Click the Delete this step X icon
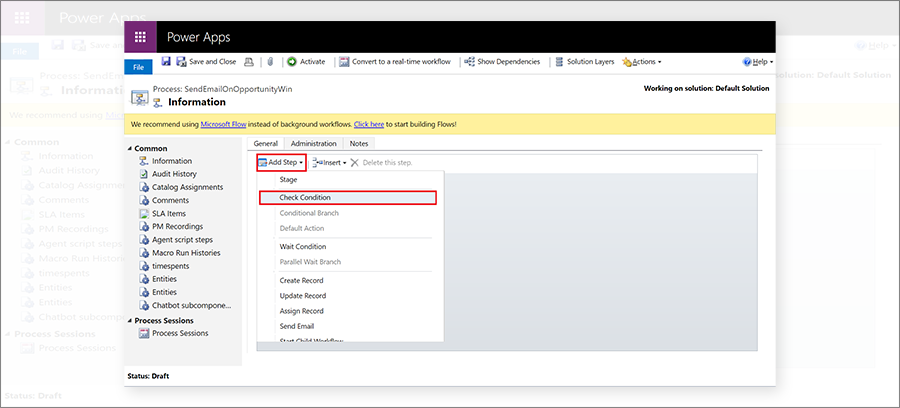Image resolution: width=900 pixels, height=408 pixels. [x=354, y=162]
